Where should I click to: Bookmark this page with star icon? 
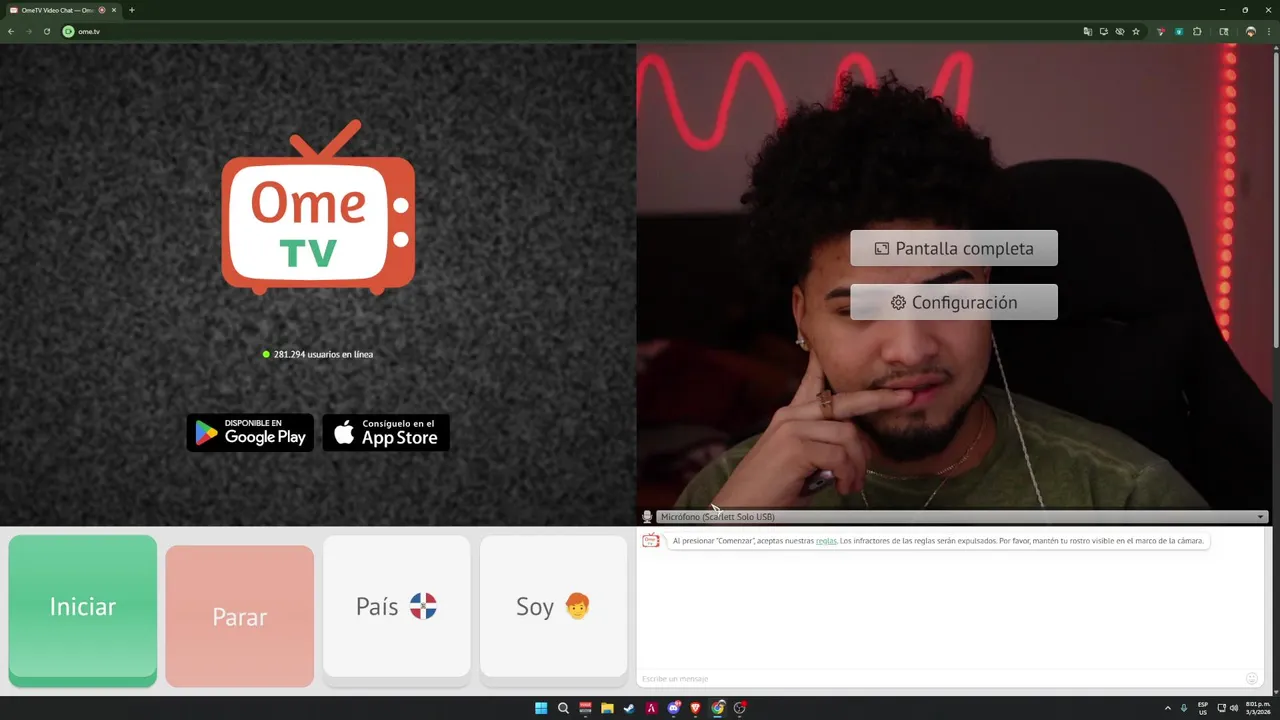pyautogui.click(x=1136, y=32)
